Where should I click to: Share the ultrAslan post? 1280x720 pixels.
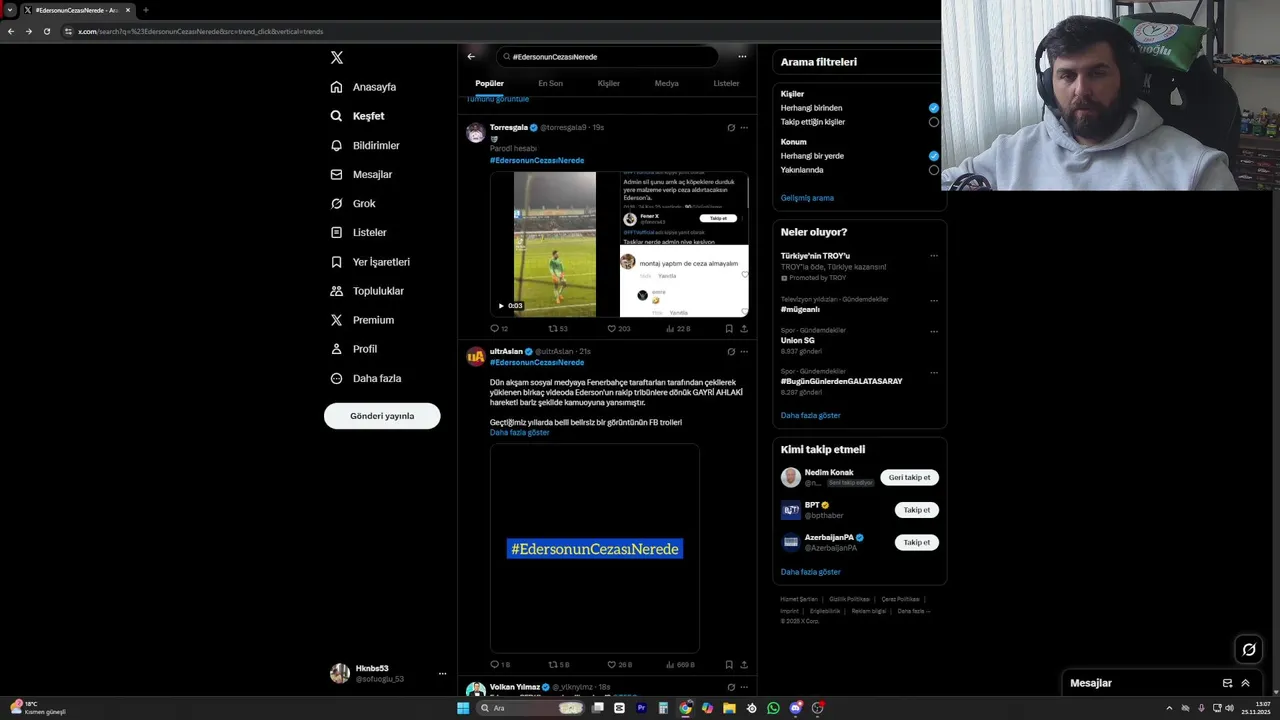(x=744, y=665)
